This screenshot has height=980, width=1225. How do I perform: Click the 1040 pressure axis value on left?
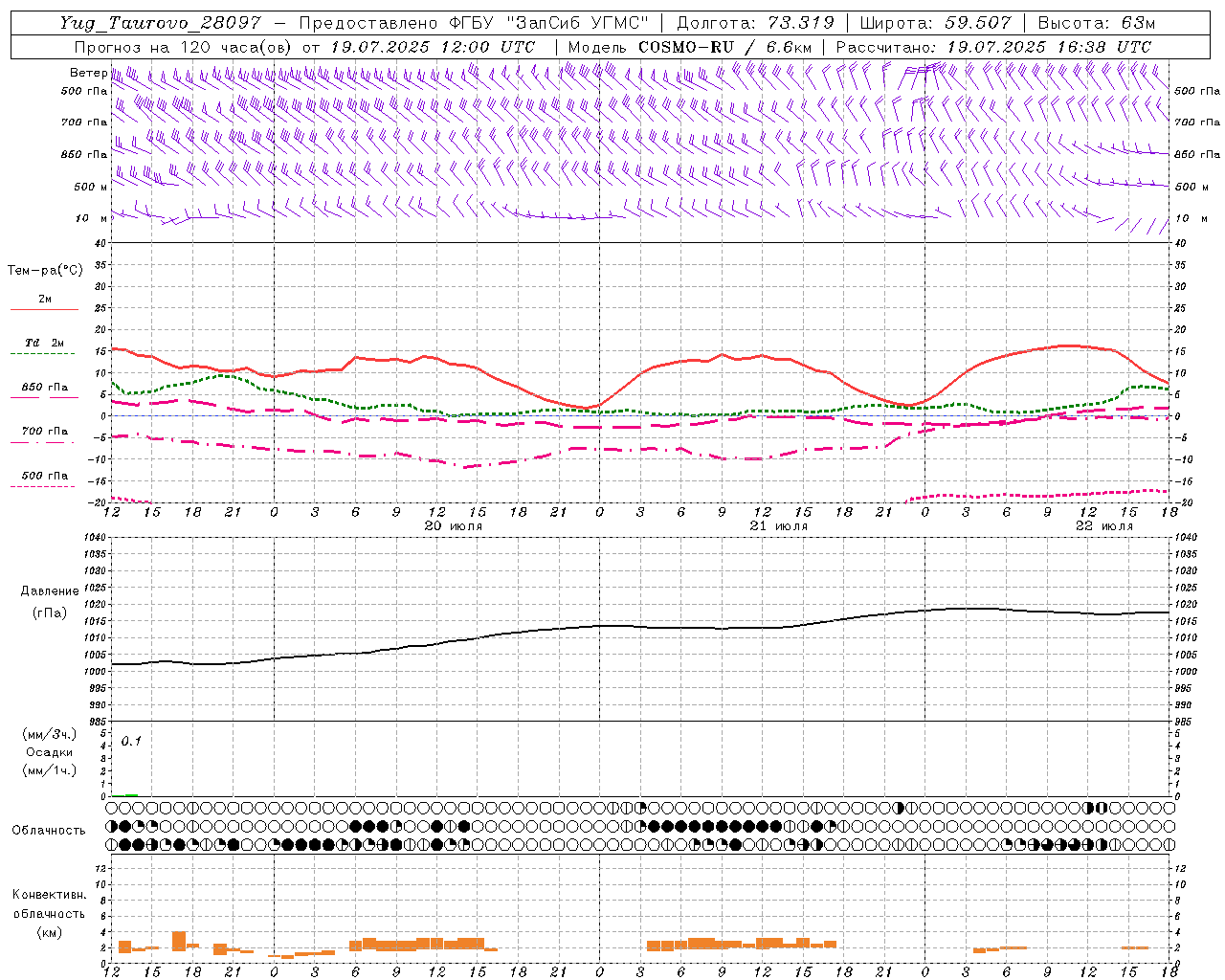point(95,537)
